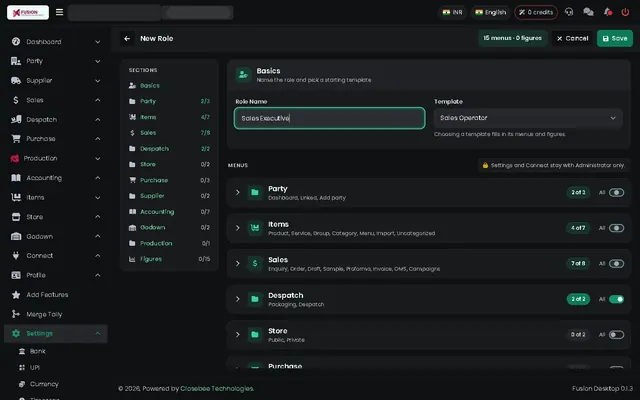Viewport: 640px width, 400px height.
Task: Click the Role Name input field
Action: [x=329, y=118]
